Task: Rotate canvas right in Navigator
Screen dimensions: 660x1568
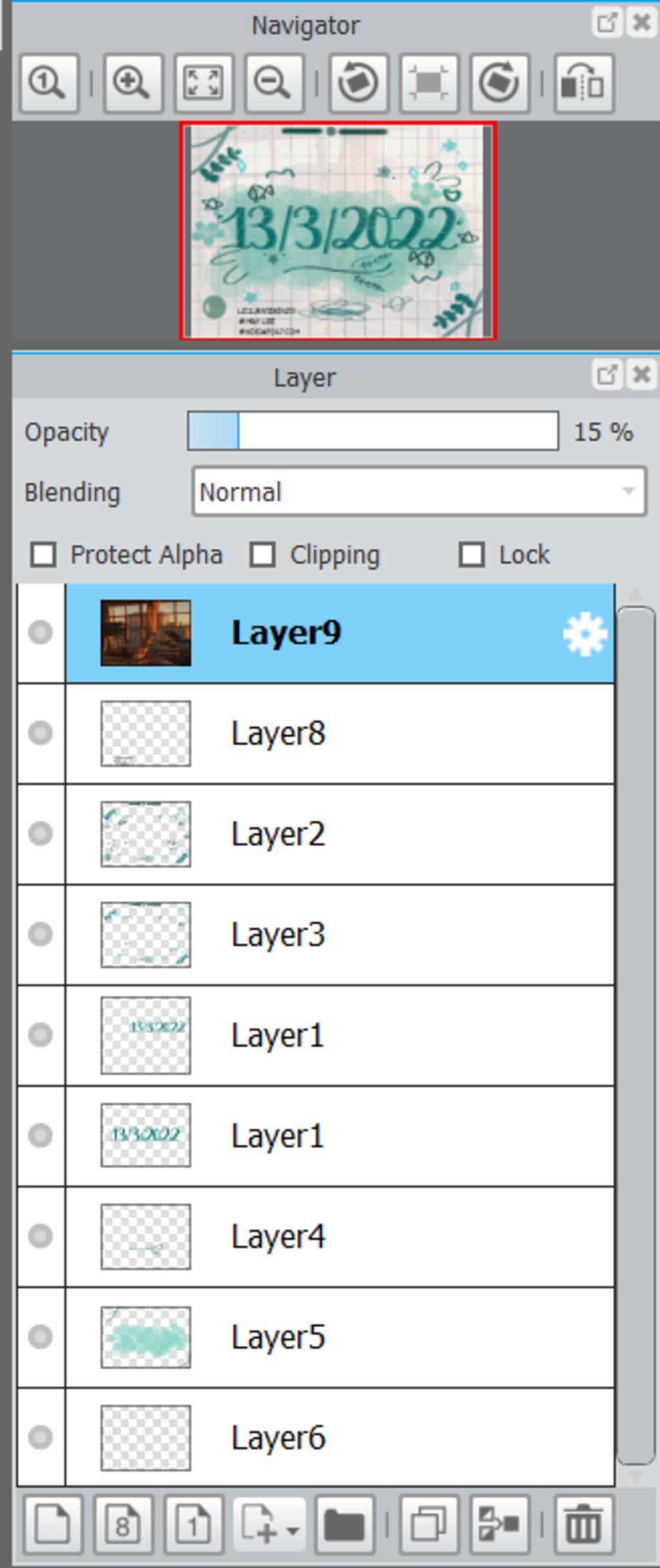Action: (x=500, y=84)
